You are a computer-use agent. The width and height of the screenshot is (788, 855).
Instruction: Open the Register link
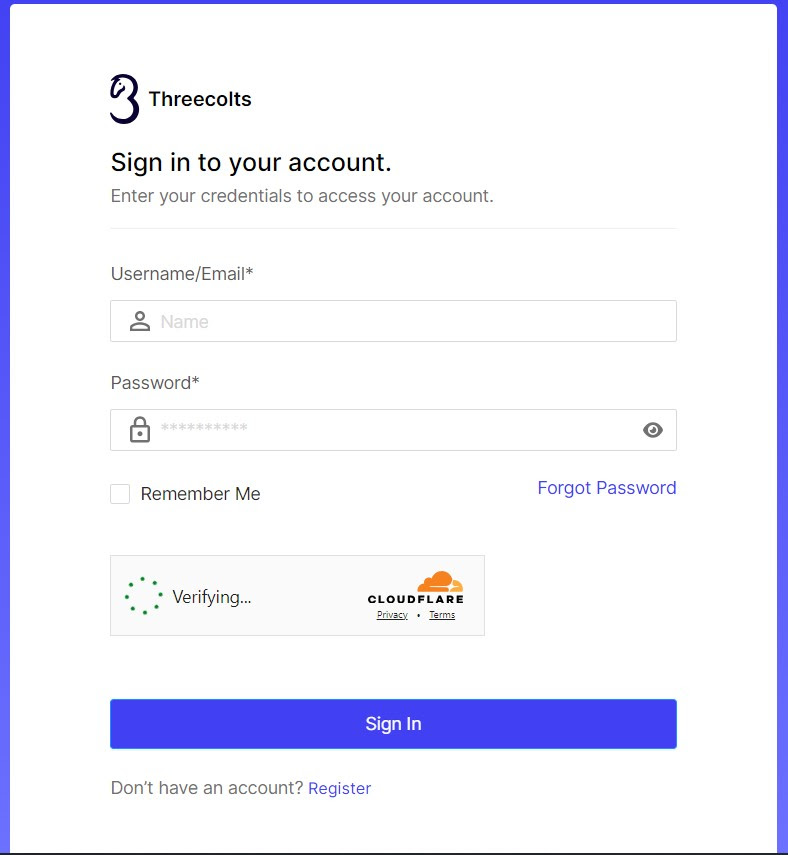[339, 788]
